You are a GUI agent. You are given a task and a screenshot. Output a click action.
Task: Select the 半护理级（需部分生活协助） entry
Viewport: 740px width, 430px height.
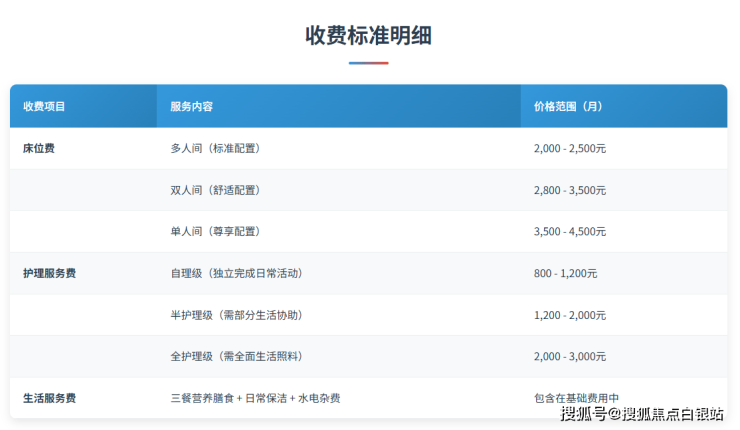[236, 315]
